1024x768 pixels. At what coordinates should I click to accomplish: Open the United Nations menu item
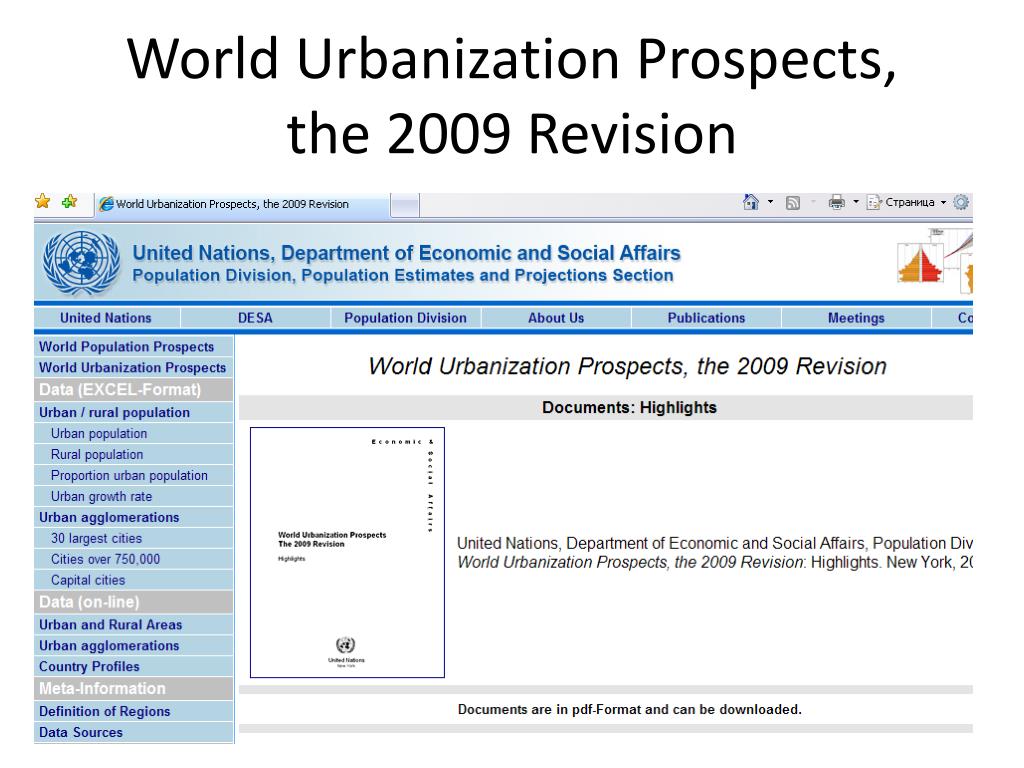pyautogui.click(x=106, y=318)
